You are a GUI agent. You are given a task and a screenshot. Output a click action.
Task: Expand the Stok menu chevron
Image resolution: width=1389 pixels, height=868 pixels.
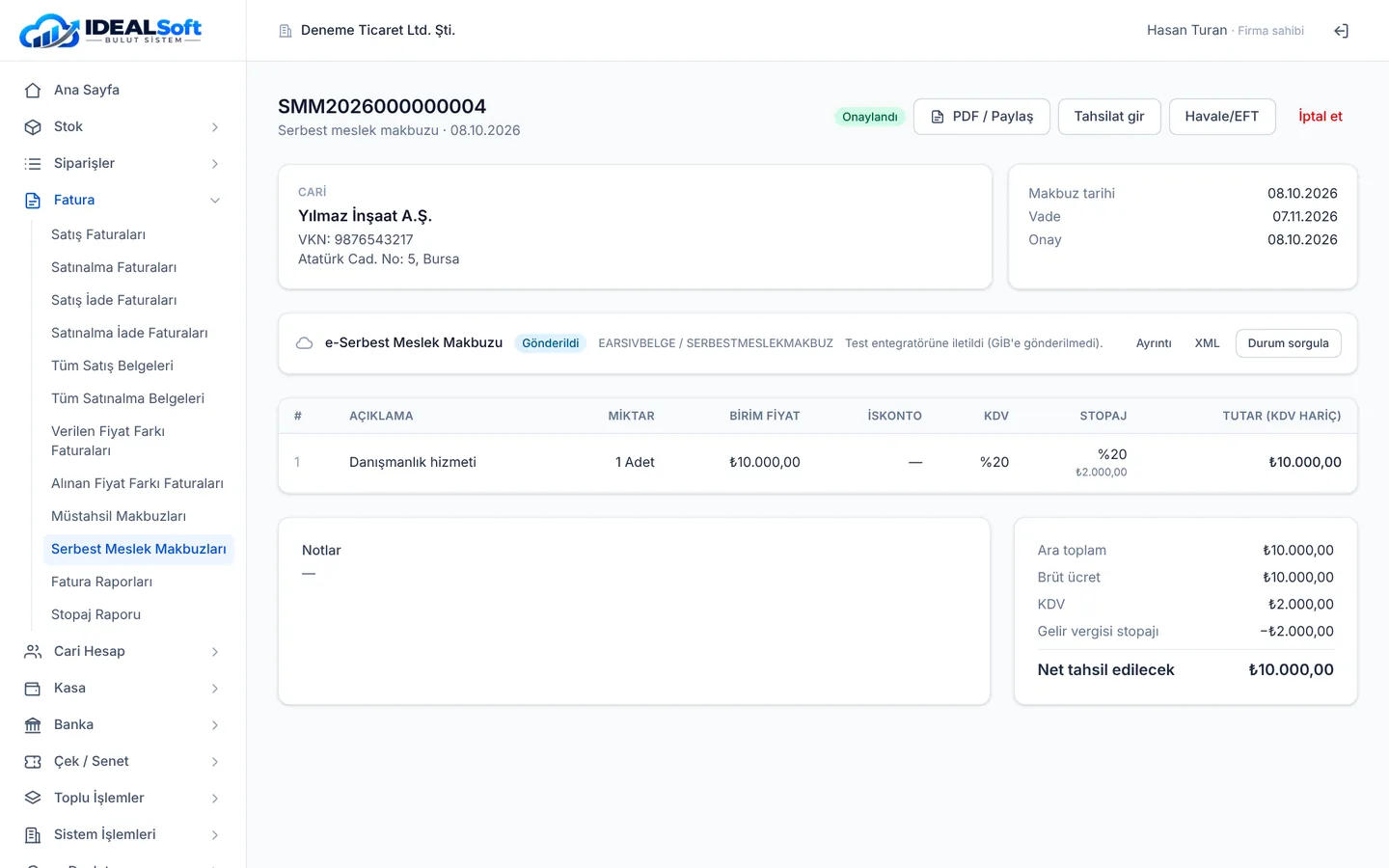pyautogui.click(x=215, y=126)
